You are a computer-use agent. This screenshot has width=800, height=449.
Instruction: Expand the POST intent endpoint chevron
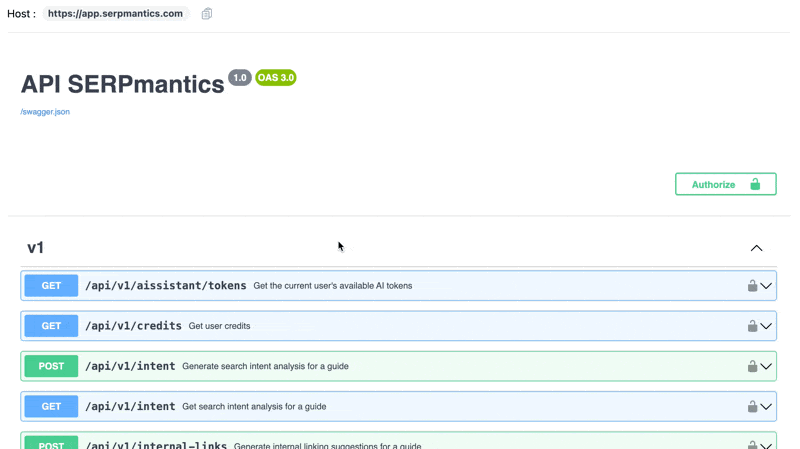coord(766,366)
